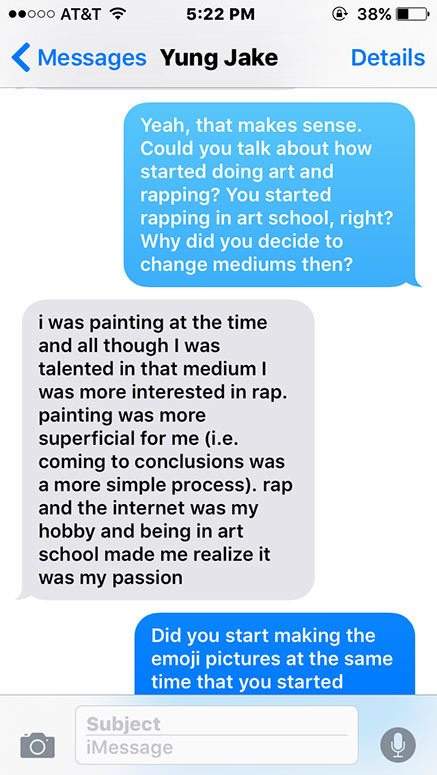This screenshot has height=775, width=437.
Task: Focus the iMessage text field
Action: (217, 747)
